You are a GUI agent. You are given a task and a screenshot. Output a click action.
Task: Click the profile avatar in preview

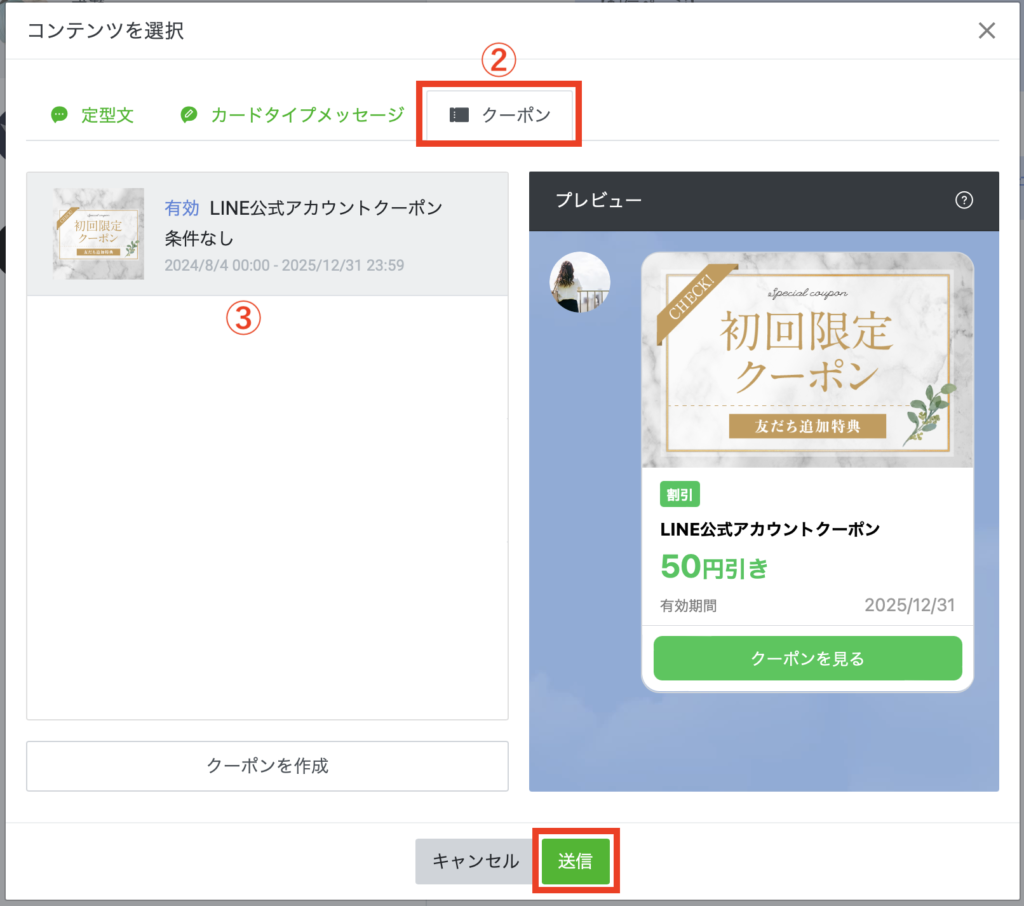click(580, 282)
